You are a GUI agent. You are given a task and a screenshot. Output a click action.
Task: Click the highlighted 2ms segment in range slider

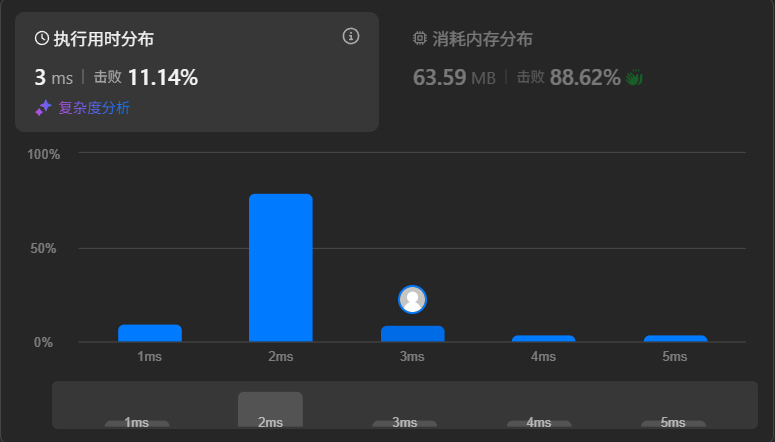(270, 410)
